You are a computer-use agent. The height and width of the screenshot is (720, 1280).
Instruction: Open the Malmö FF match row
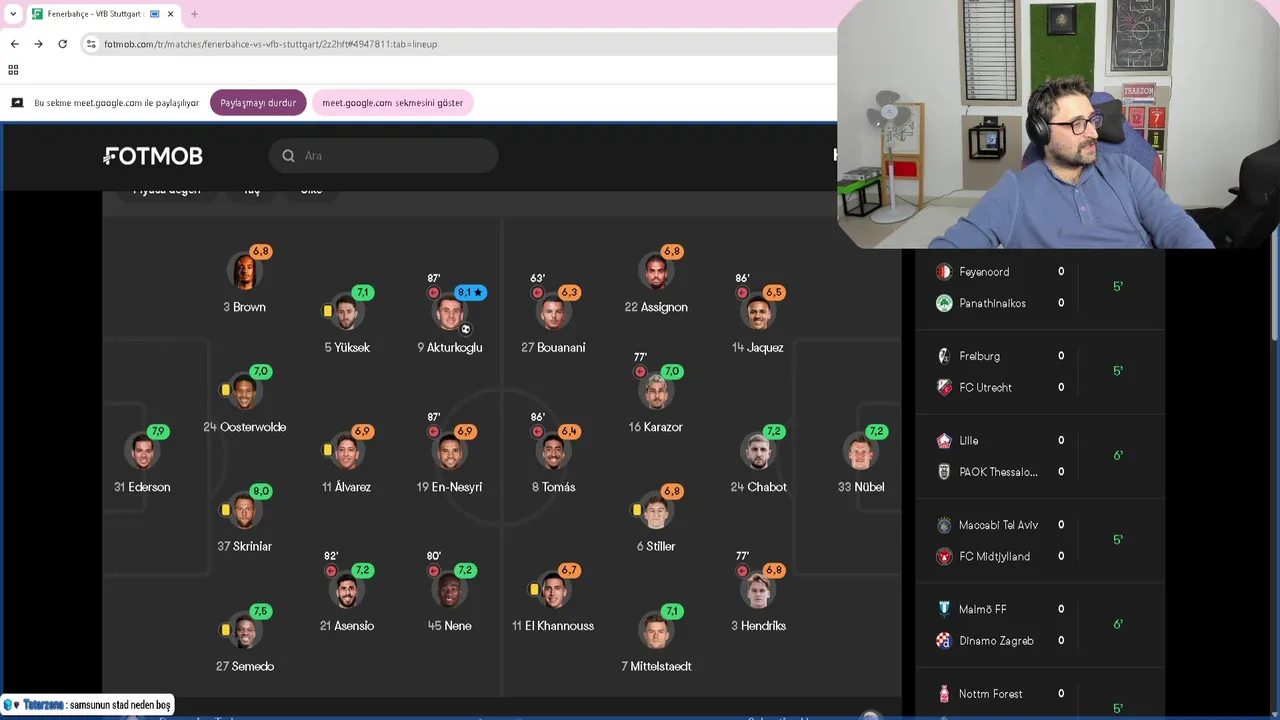point(1040,609)
